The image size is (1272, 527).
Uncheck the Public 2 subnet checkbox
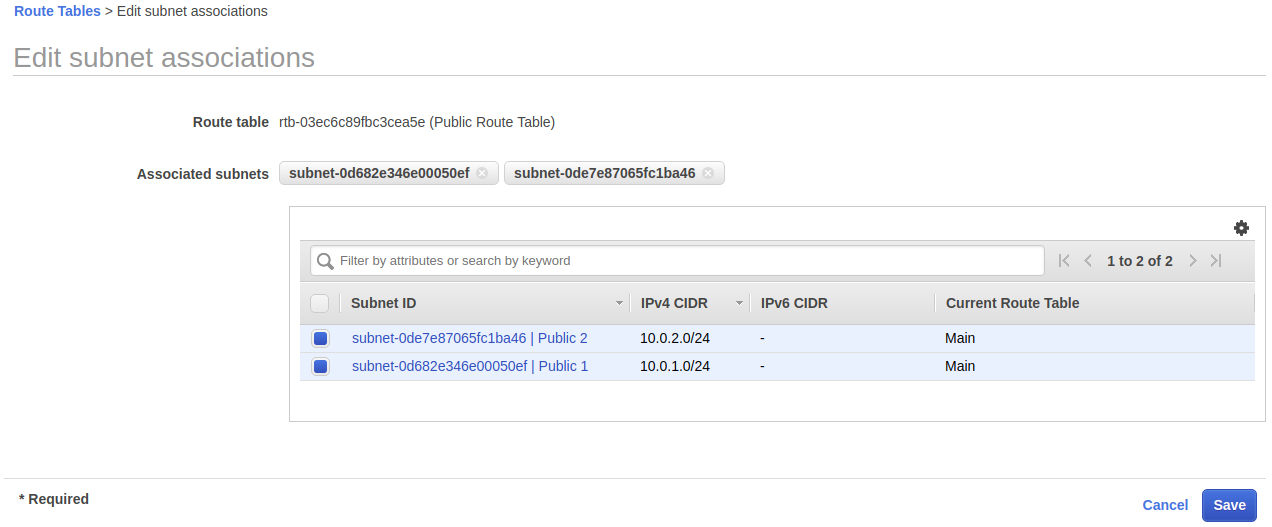[x=320, y=339]
